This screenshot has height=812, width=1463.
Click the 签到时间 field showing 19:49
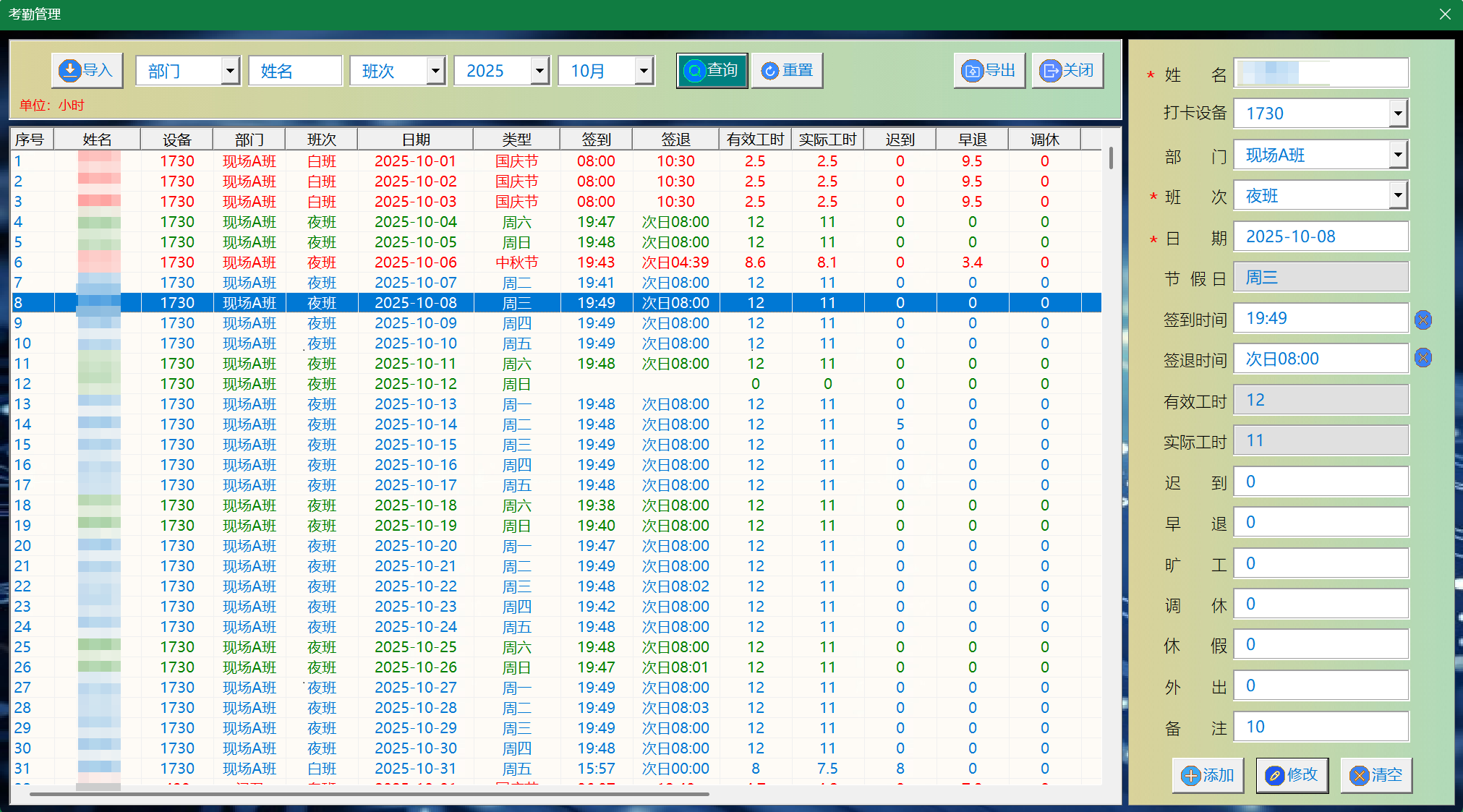tap(1321, 318)
